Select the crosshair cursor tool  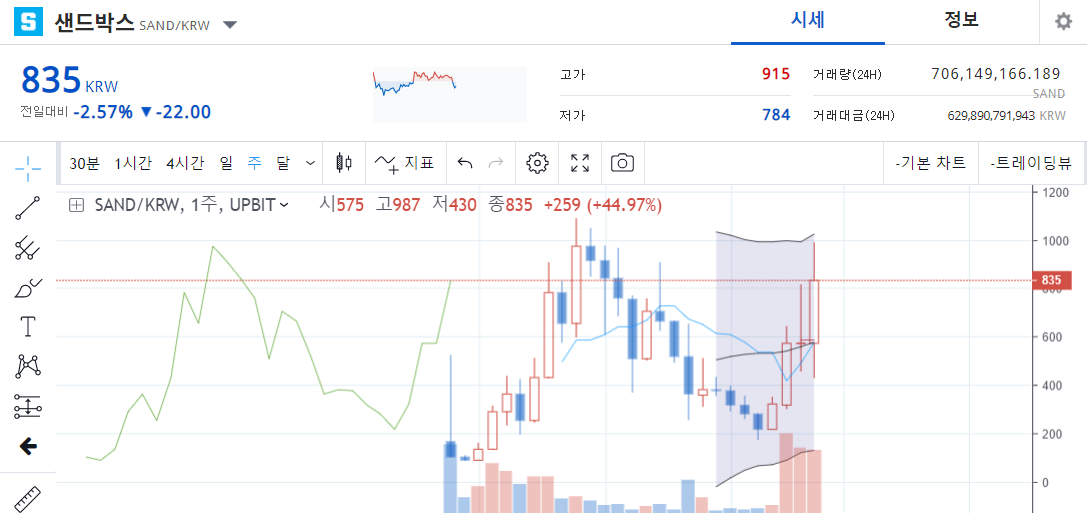tap(28, 167)
